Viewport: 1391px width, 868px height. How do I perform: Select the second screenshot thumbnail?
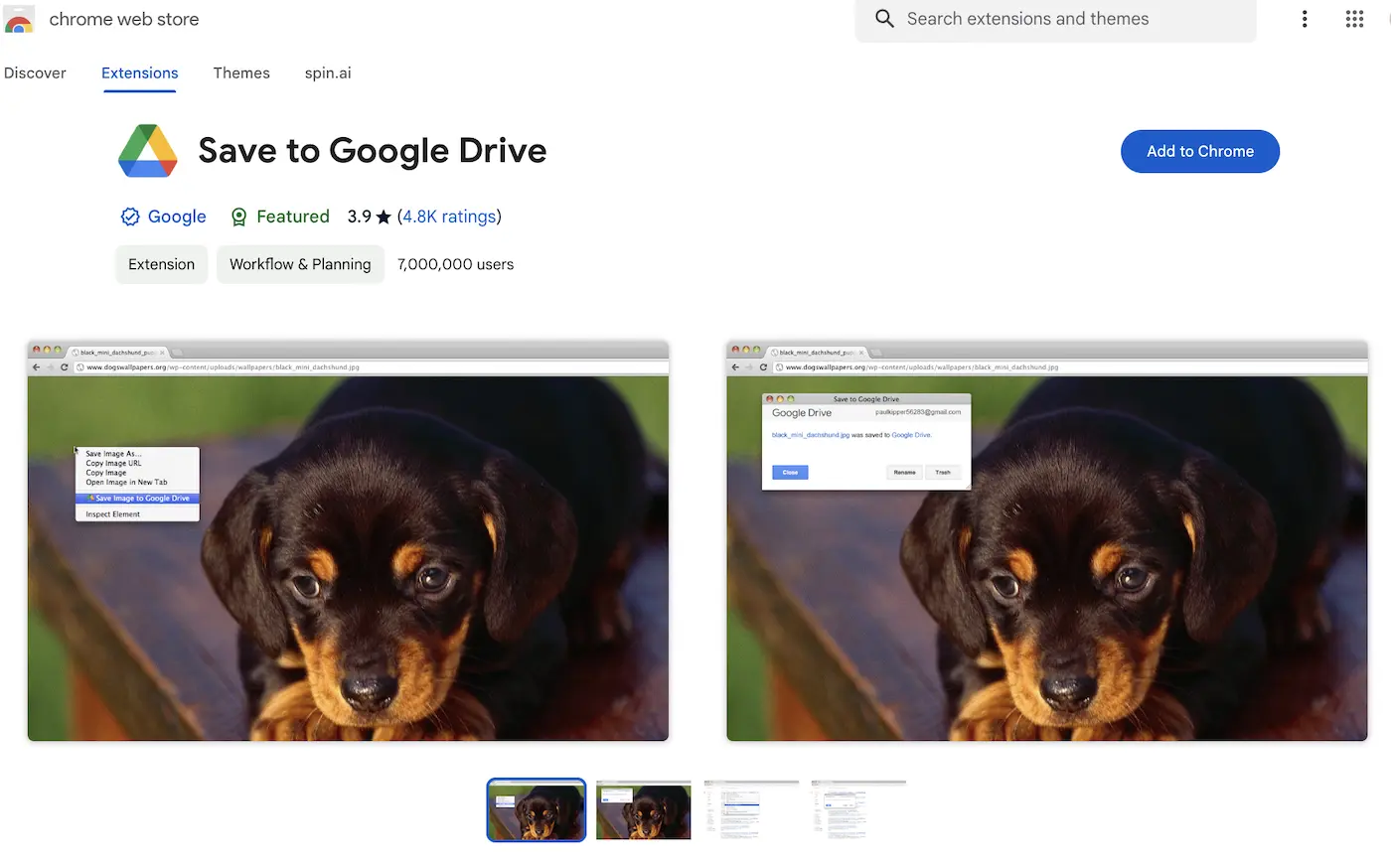click(643, 809)
